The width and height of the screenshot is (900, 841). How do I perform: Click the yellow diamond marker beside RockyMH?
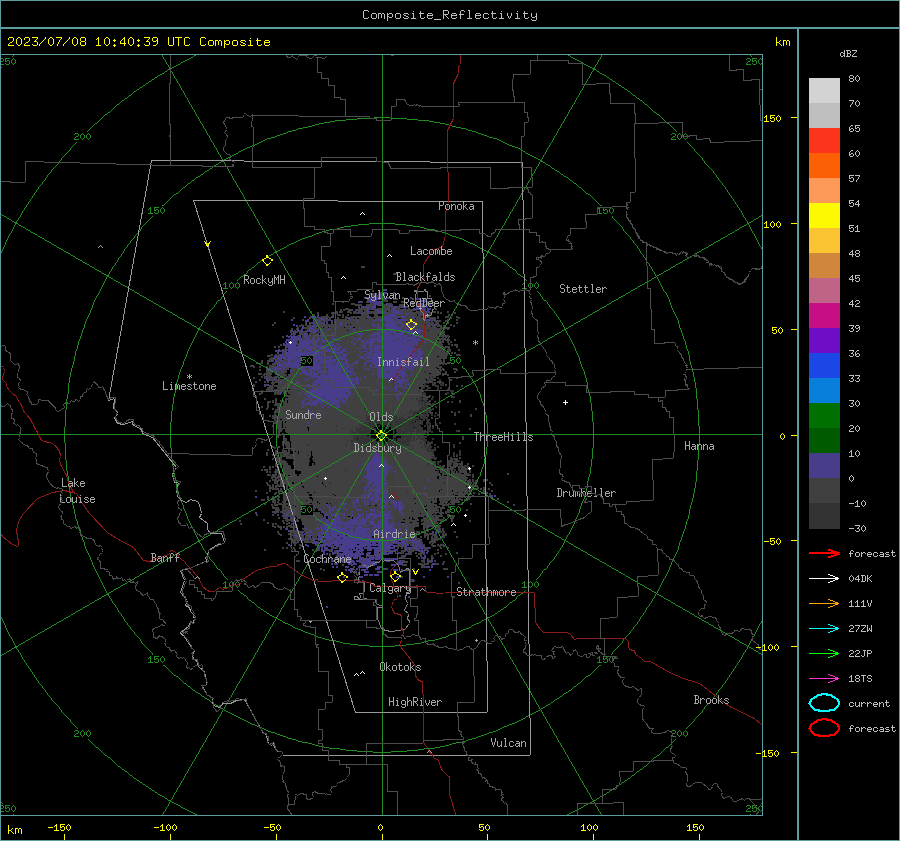(x=267, y=261)
